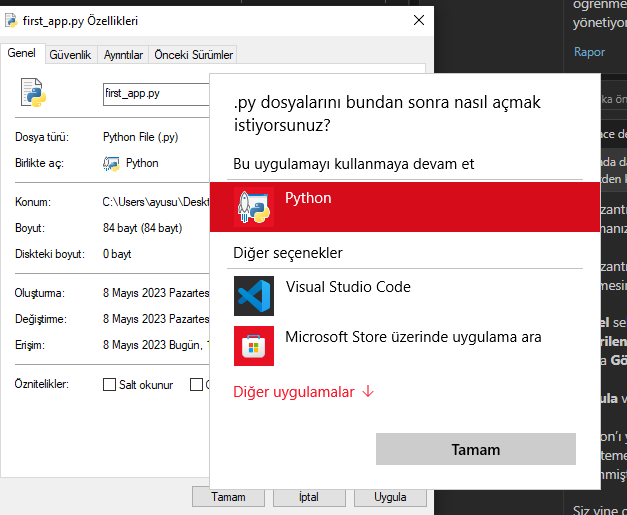
Task: Click the large Python file icon in properties
Action: coord(34,93)
